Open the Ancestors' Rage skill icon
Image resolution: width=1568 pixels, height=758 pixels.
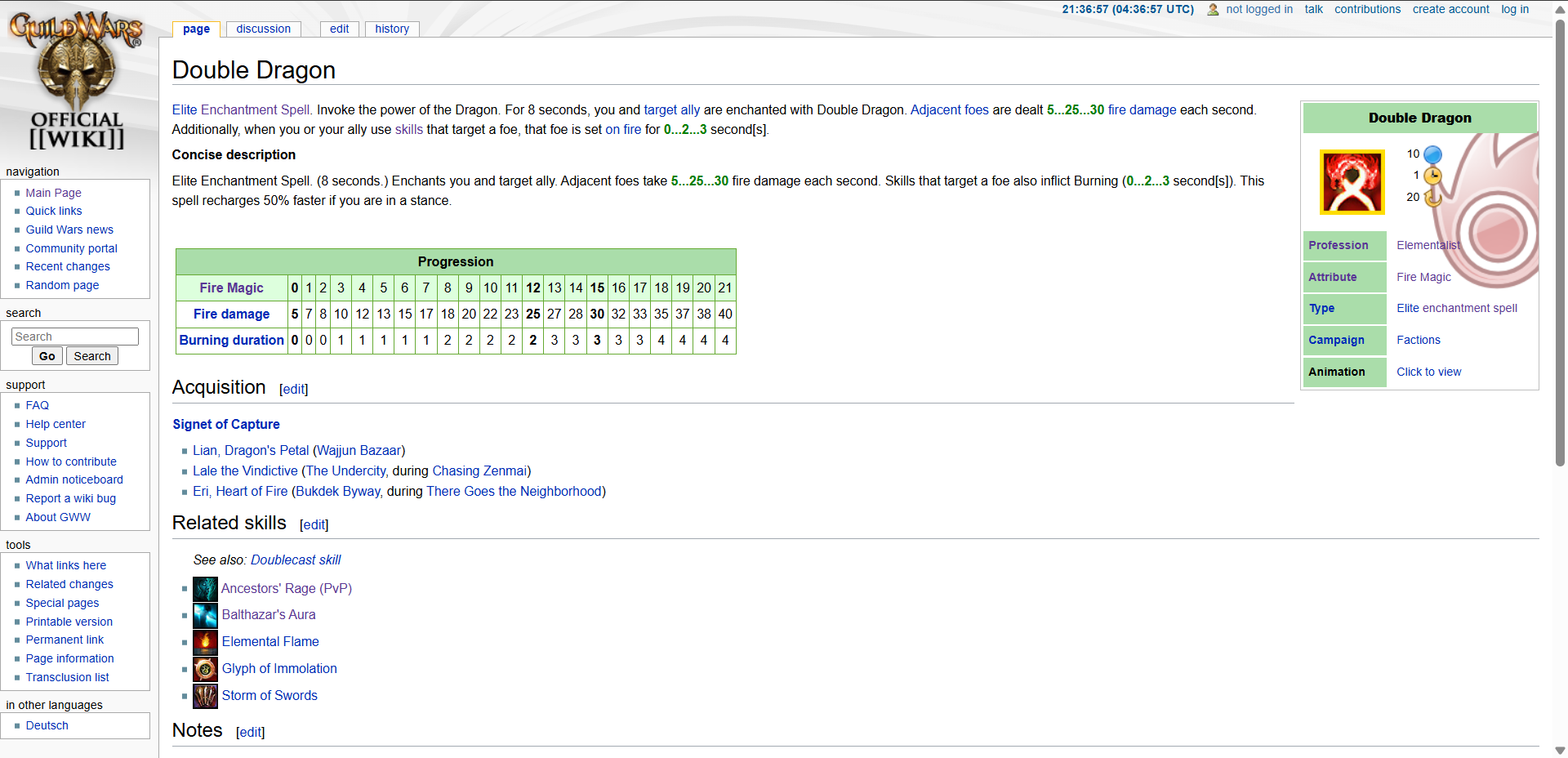pos(205,589)
